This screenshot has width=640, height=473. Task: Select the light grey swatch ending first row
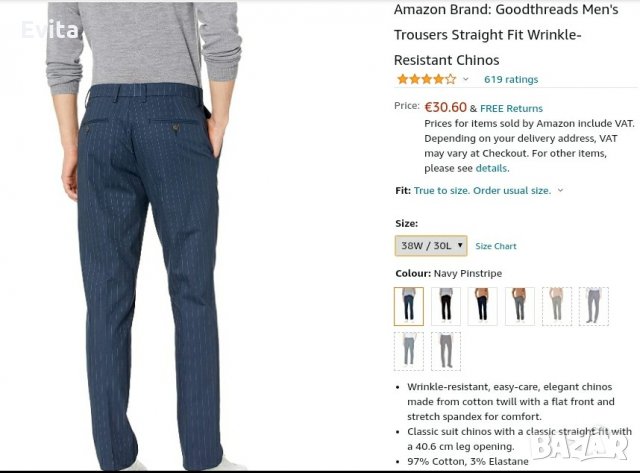[593, 306]
